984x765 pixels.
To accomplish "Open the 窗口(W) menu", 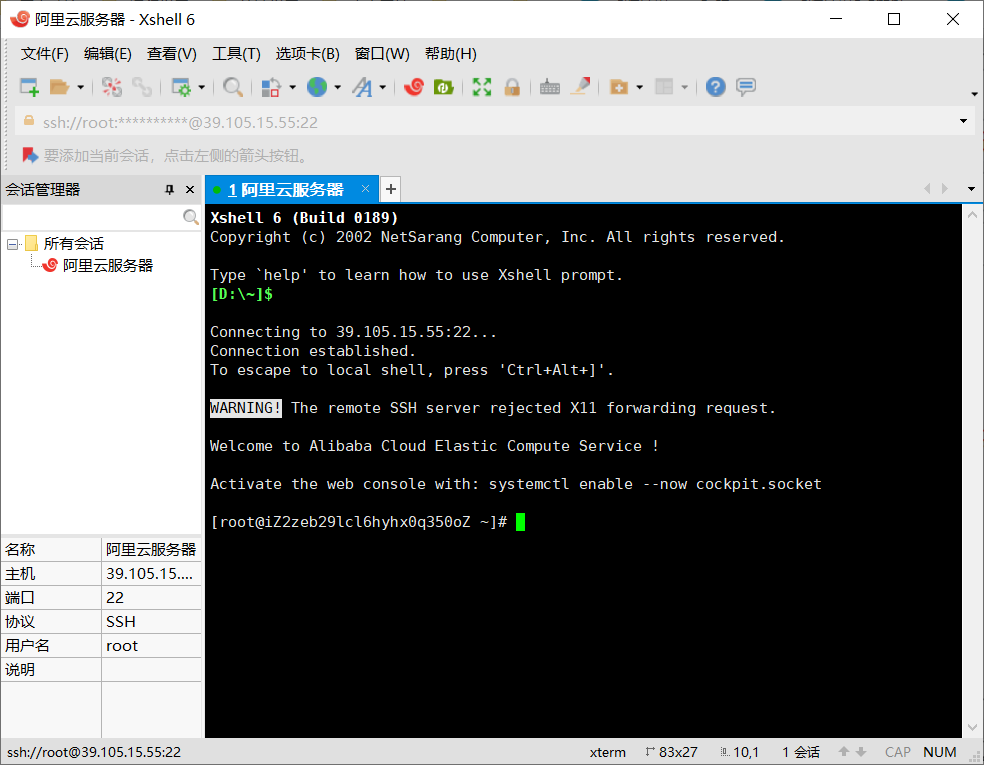I will 382,54.
